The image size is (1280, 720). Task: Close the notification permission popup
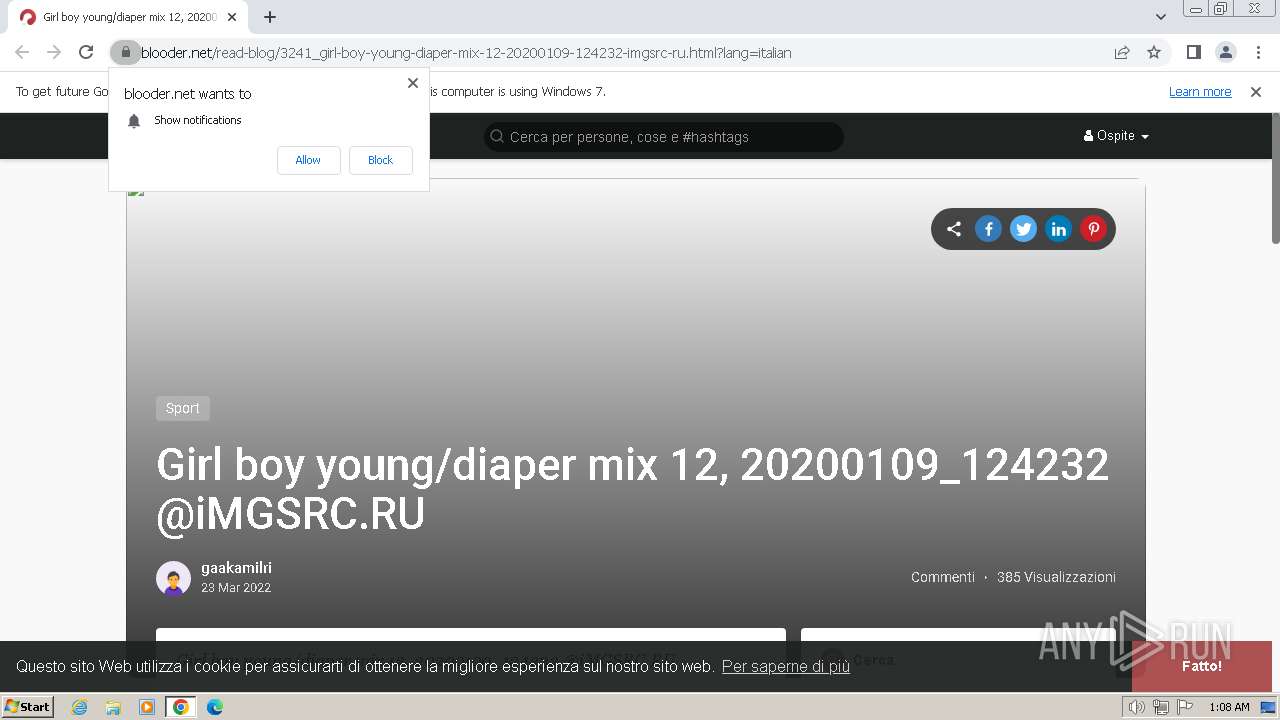click(x=412, y=83)
